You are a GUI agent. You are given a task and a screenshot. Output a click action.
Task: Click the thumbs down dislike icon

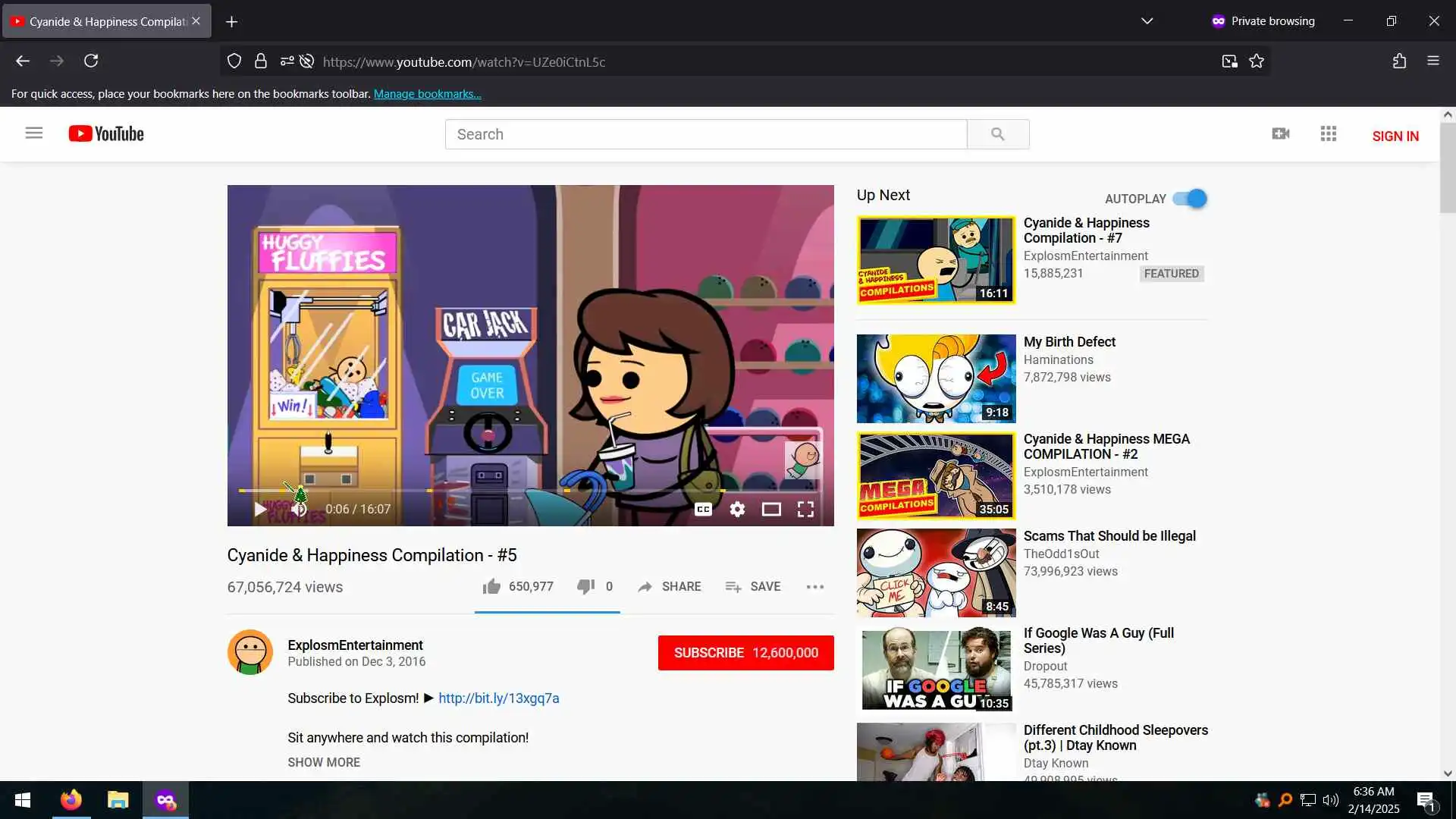tap(585, 586)
